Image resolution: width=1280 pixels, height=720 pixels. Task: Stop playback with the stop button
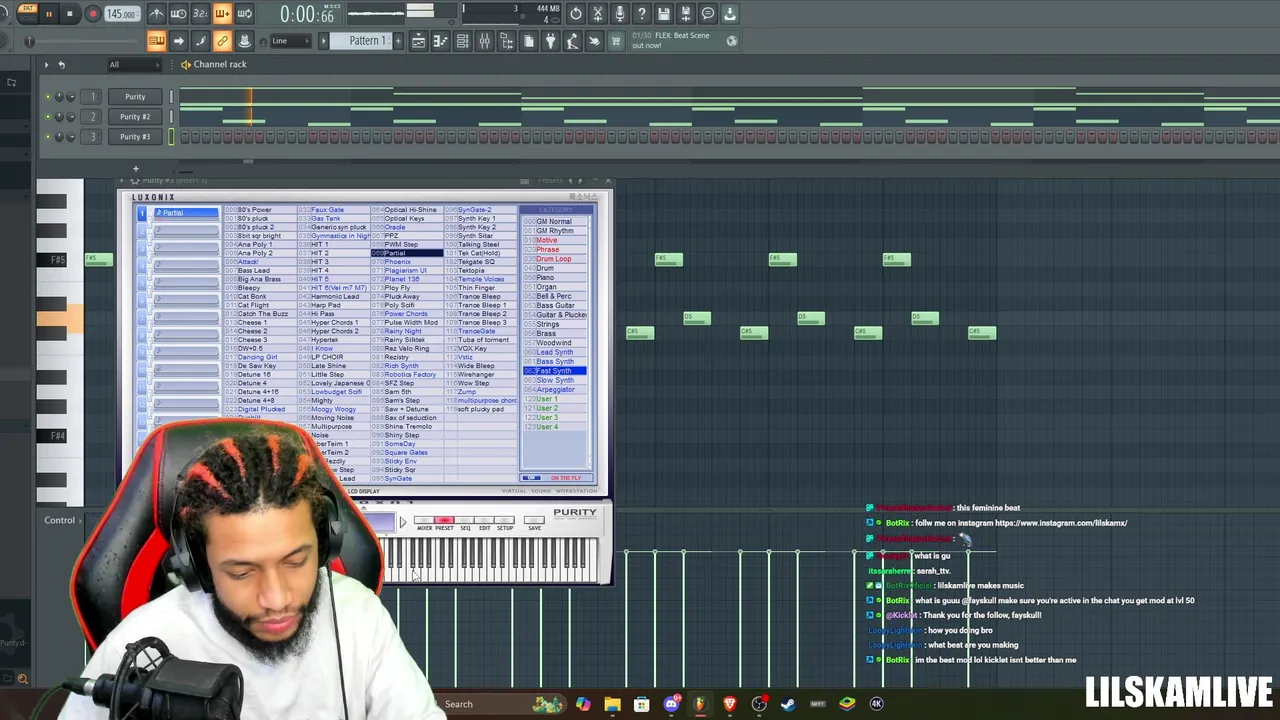click(70, 14)
